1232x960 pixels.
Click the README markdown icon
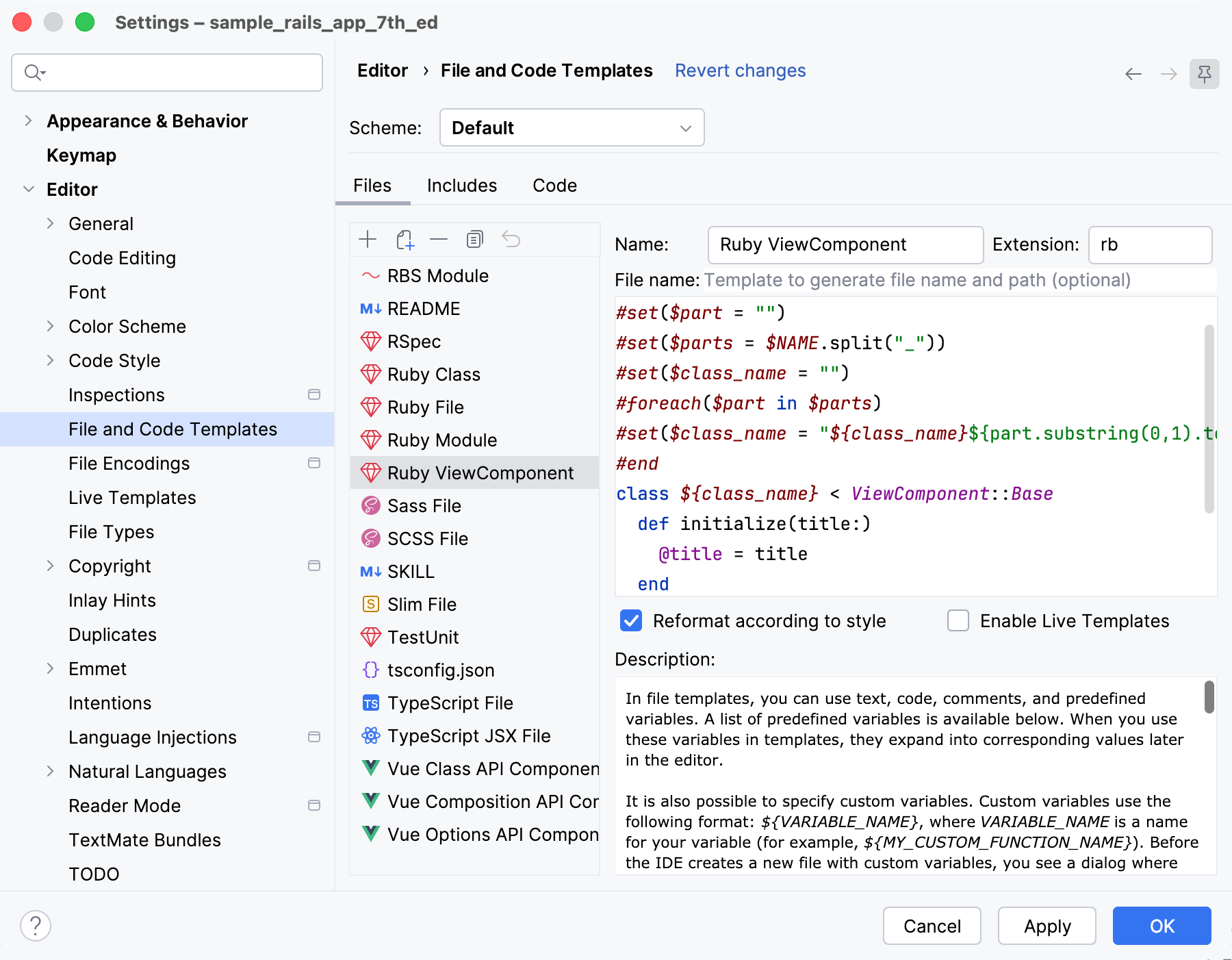tap(370, 309)
